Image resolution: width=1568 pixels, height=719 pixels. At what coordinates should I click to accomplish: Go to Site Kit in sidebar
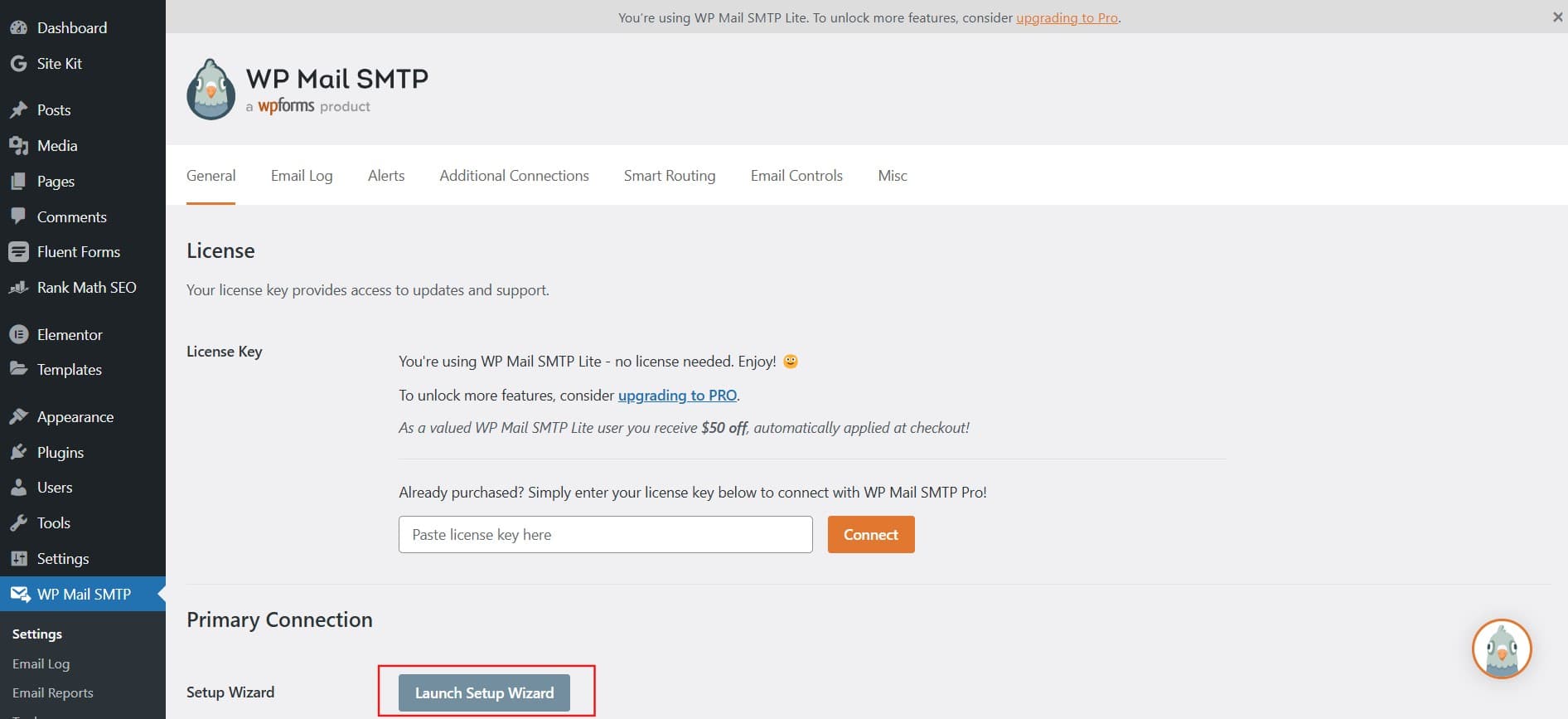point(83,63)
